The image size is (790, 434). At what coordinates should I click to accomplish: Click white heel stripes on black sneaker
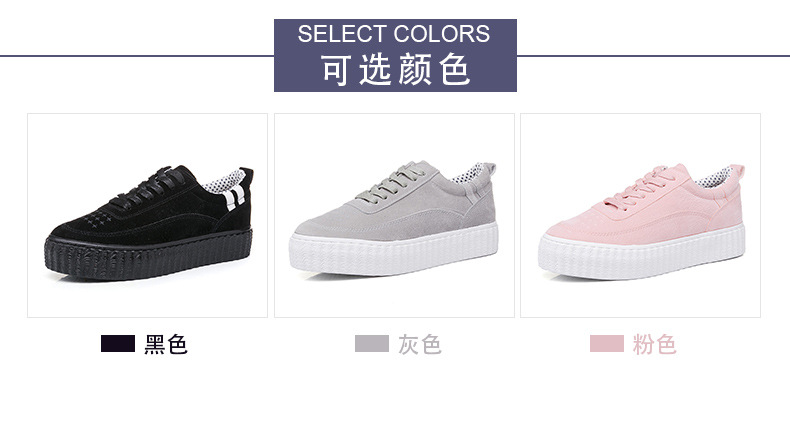point(235,198)
